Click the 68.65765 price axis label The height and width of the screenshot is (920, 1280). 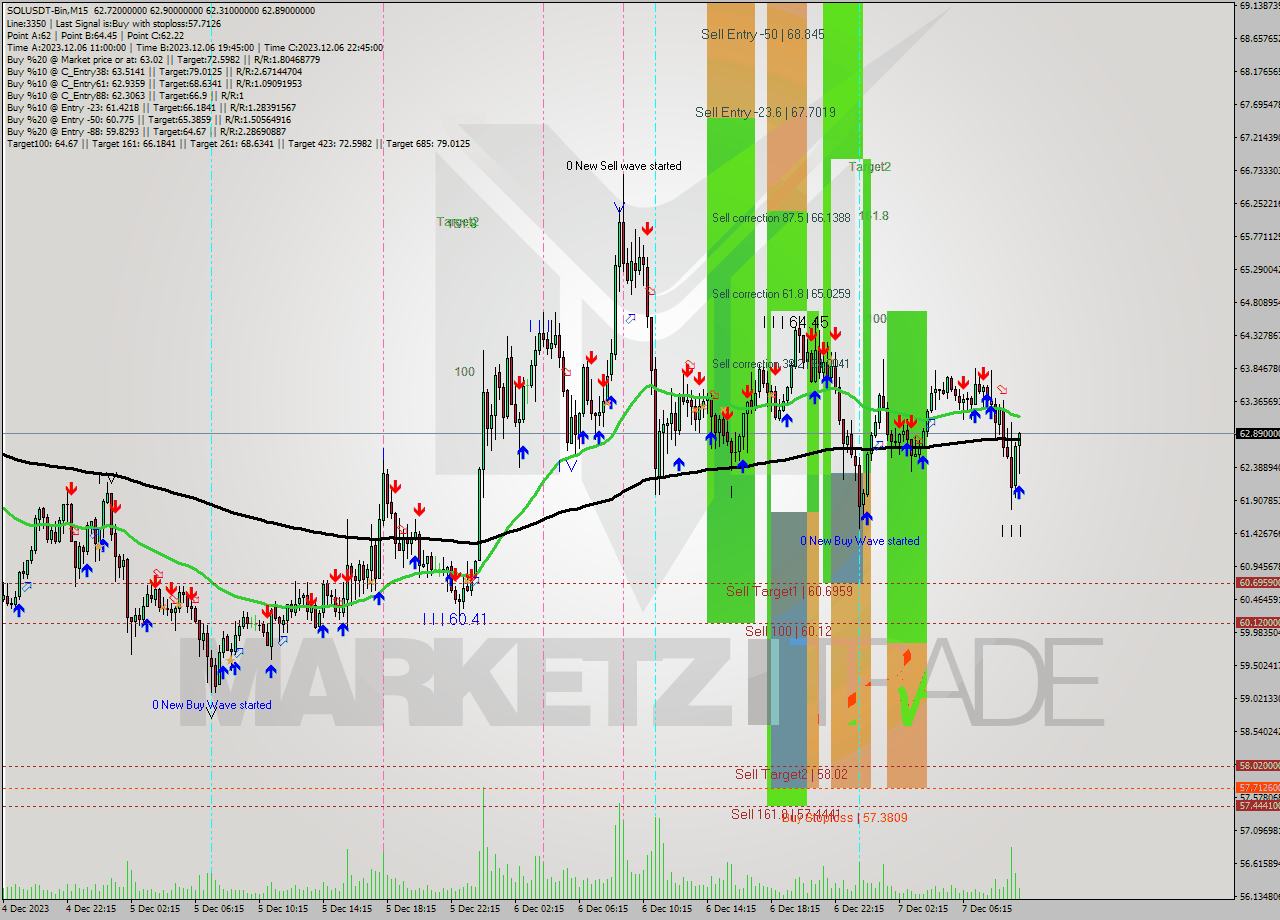(1259, 38)
